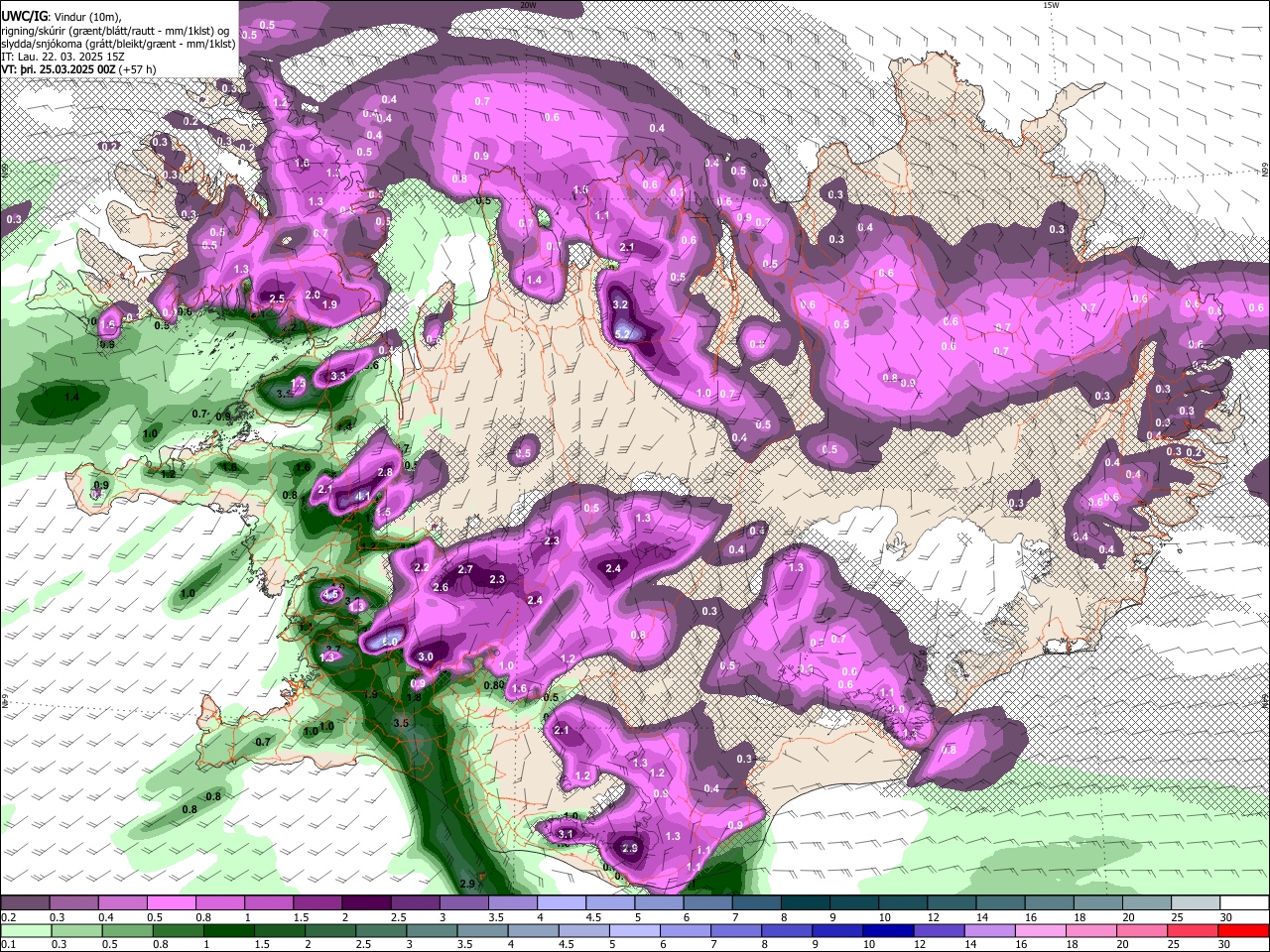Click the 3.3 value on the map
Screen dimensions: 1270x952
[337, 376]
